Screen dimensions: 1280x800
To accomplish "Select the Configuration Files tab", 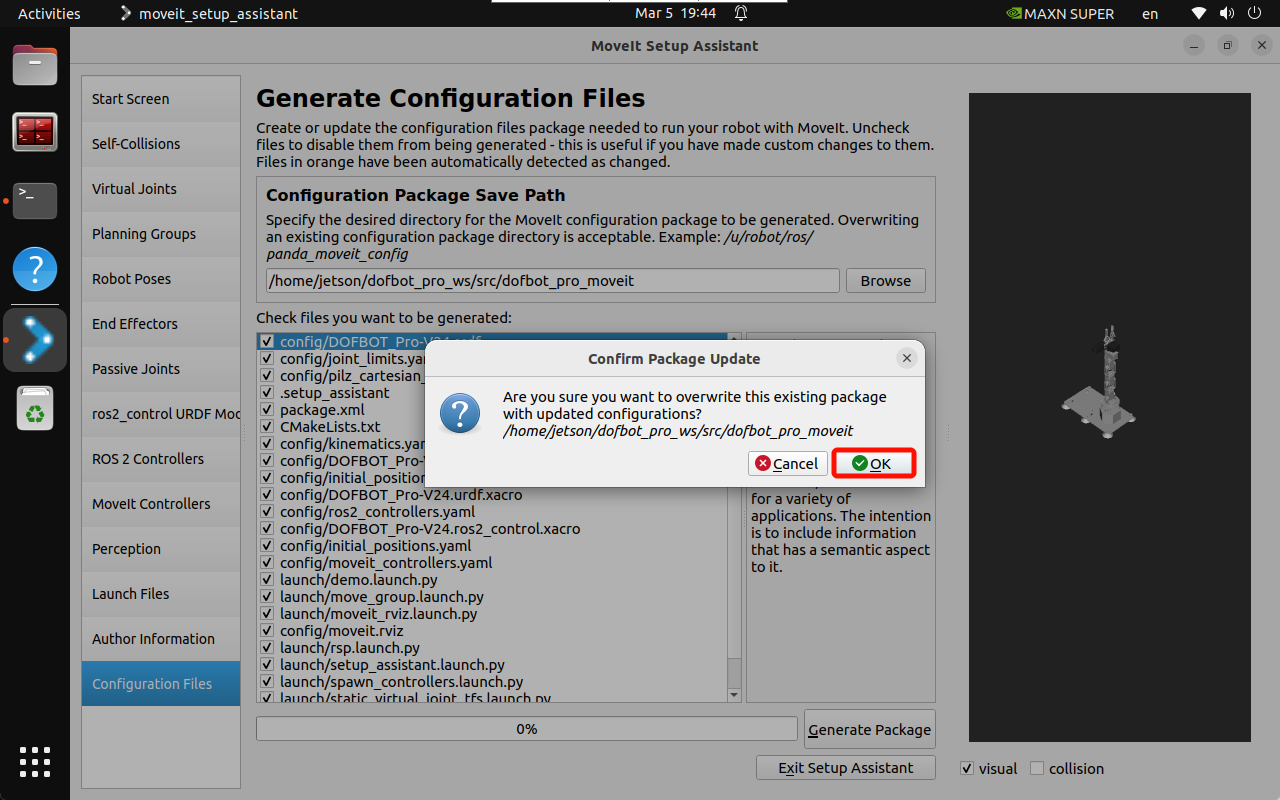I will click(161, 684).
